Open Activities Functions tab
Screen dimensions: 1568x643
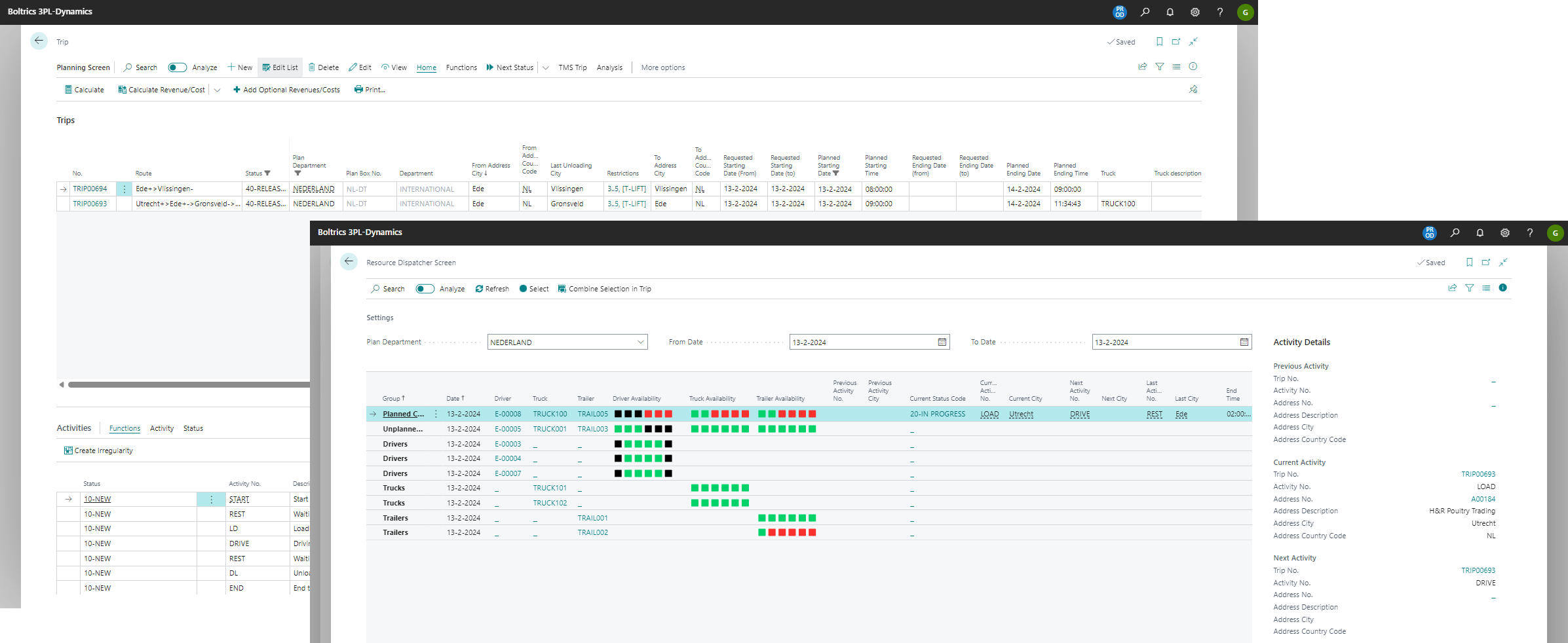(x=124, y=428)
